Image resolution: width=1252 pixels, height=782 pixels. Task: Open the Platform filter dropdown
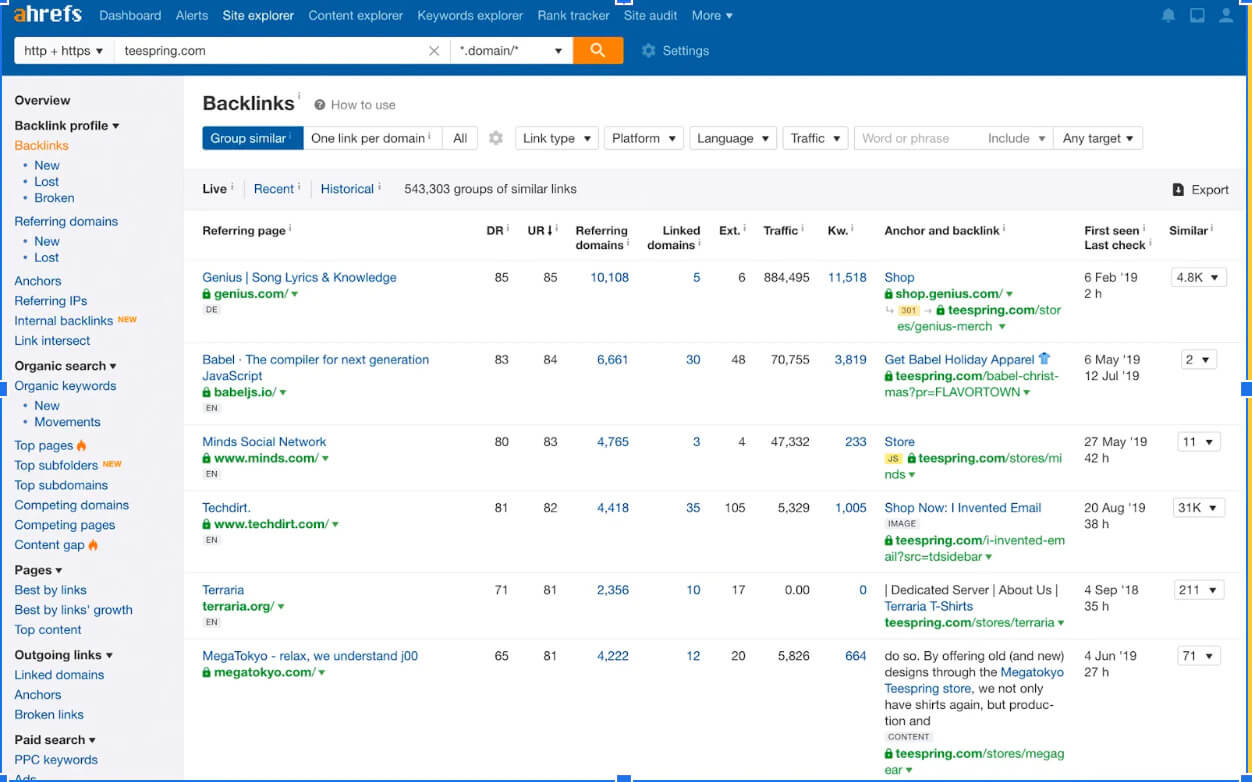[x=644, y=138]
